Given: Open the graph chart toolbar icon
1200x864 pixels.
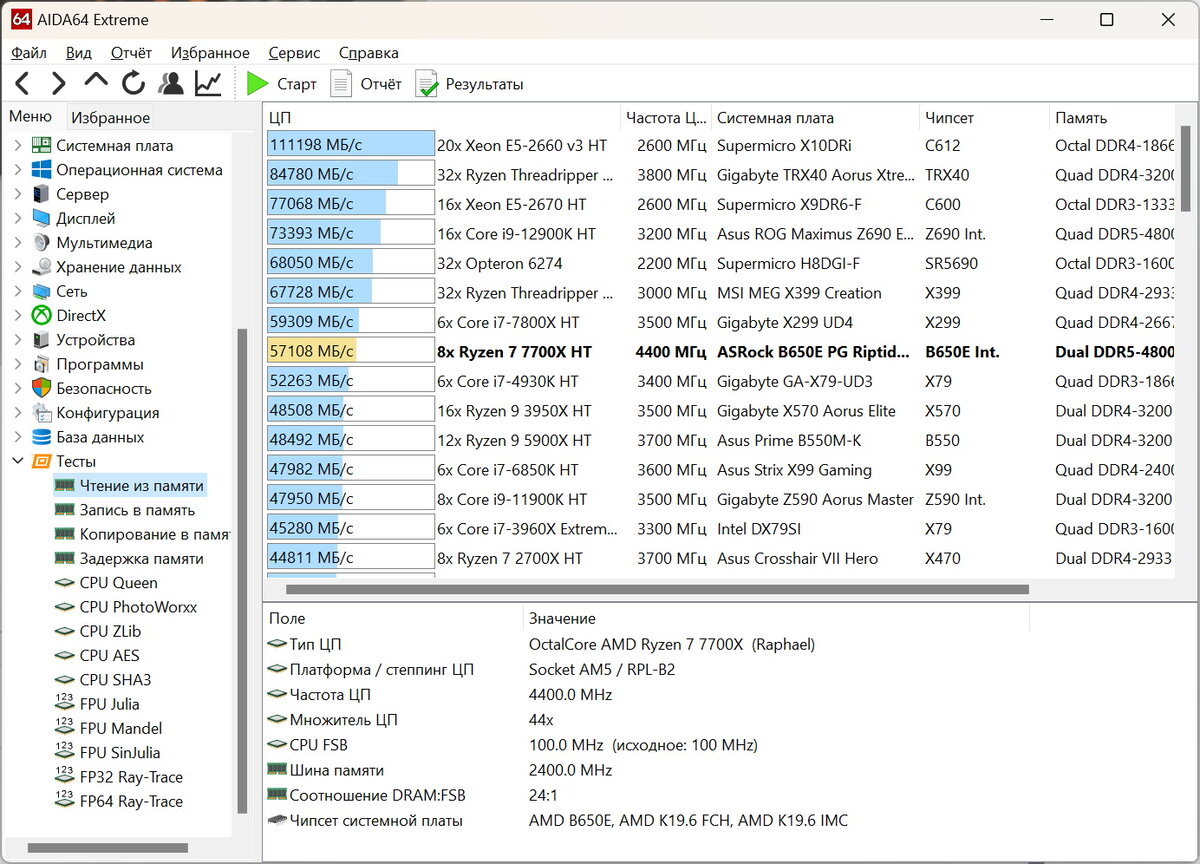Looking at the screenshot, I should point(208,84).
